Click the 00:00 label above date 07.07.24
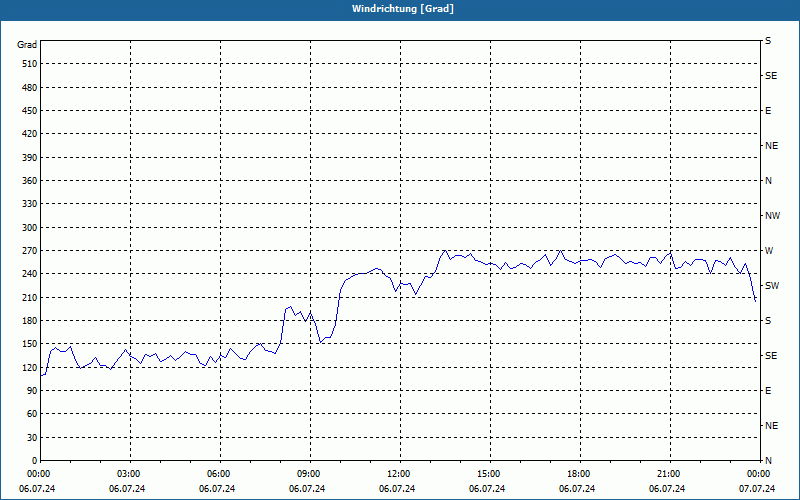Image resolution: width=800 pixels, height=500 pixels. [x=759, y=474]
